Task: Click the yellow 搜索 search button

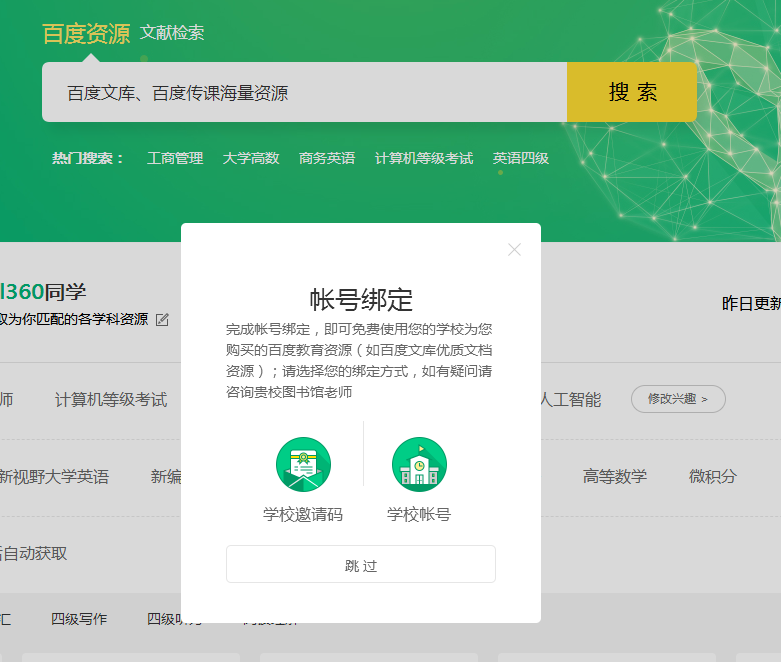Action: pos(632,92)
